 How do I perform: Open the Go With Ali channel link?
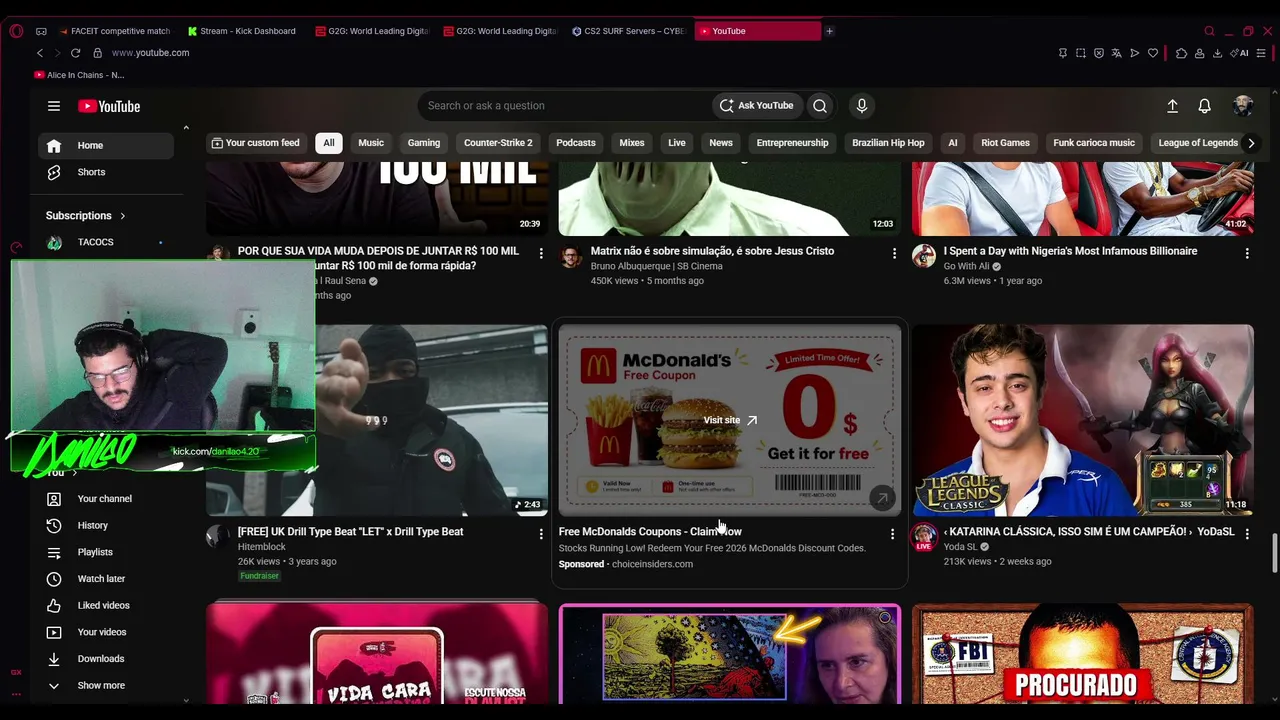[x=966, y=266]
